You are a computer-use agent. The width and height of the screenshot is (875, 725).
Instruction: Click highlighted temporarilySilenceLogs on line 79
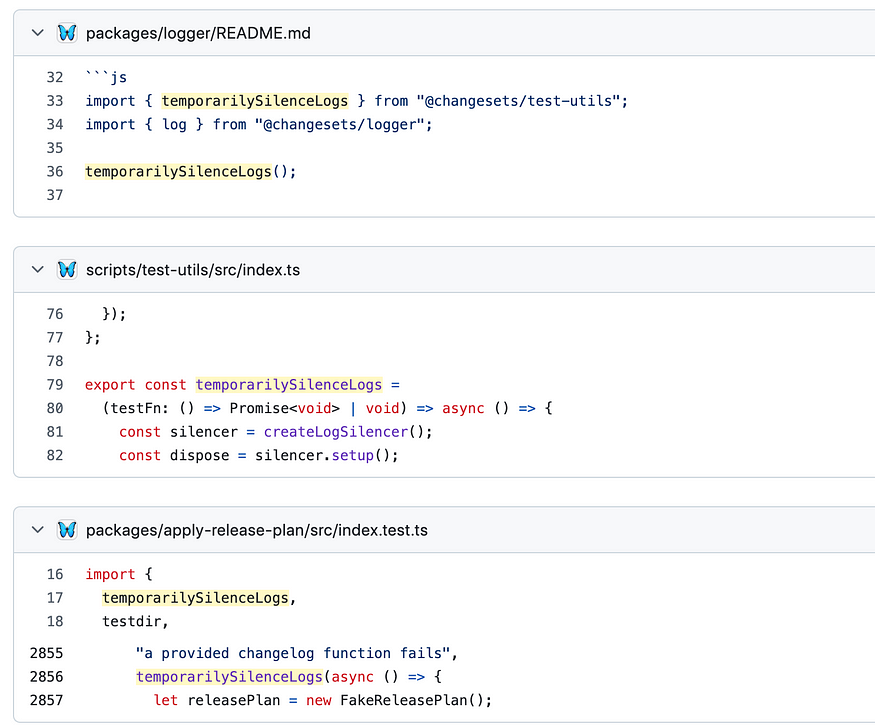289,385
